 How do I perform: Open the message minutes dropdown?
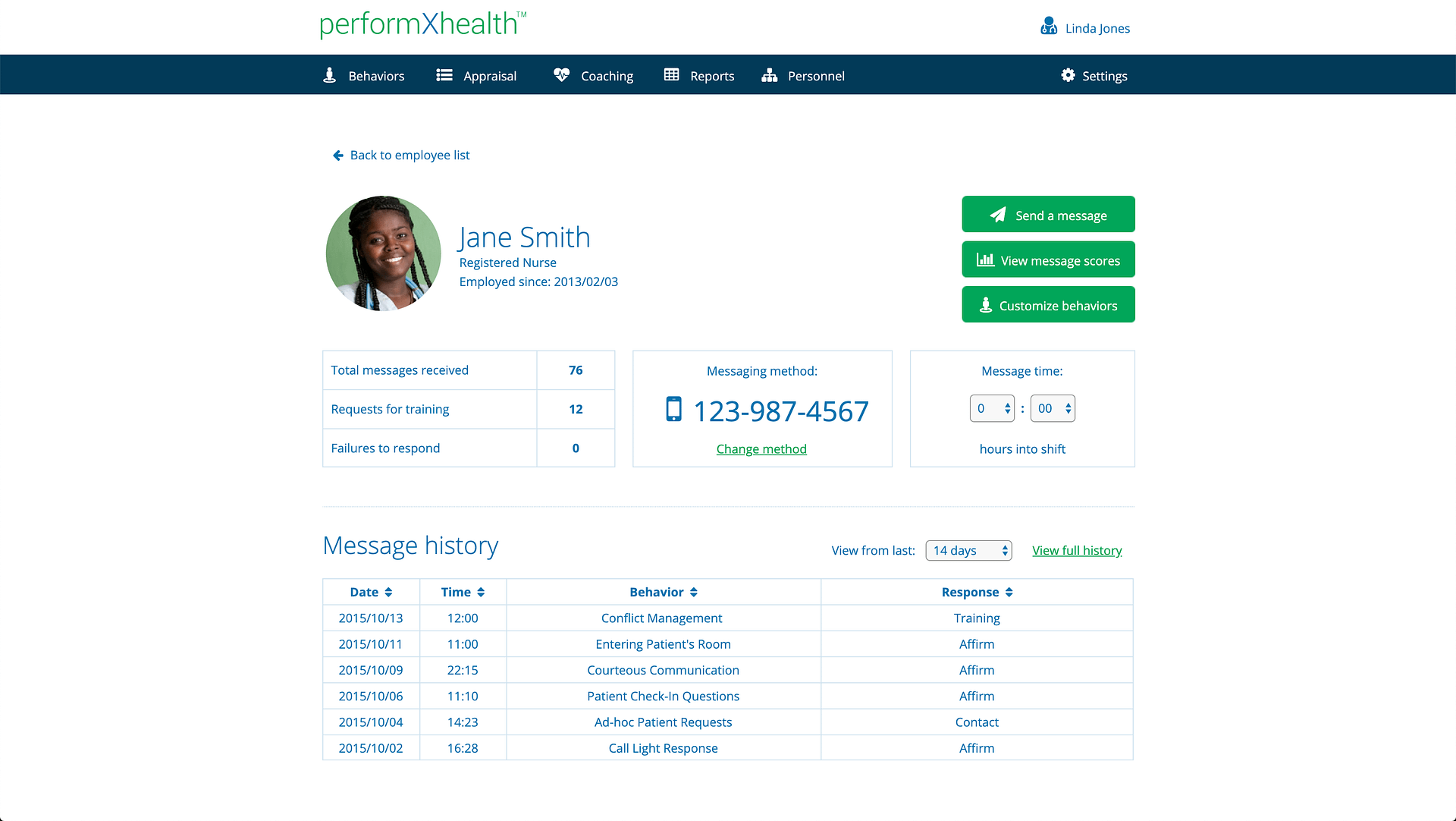coord(1053,408)
